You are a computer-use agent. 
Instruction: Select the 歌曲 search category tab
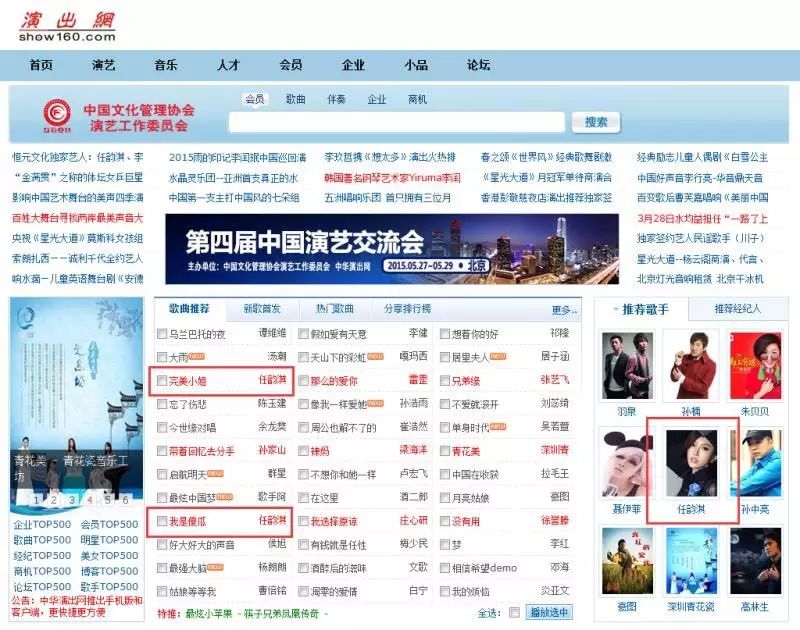coord(295,99)
